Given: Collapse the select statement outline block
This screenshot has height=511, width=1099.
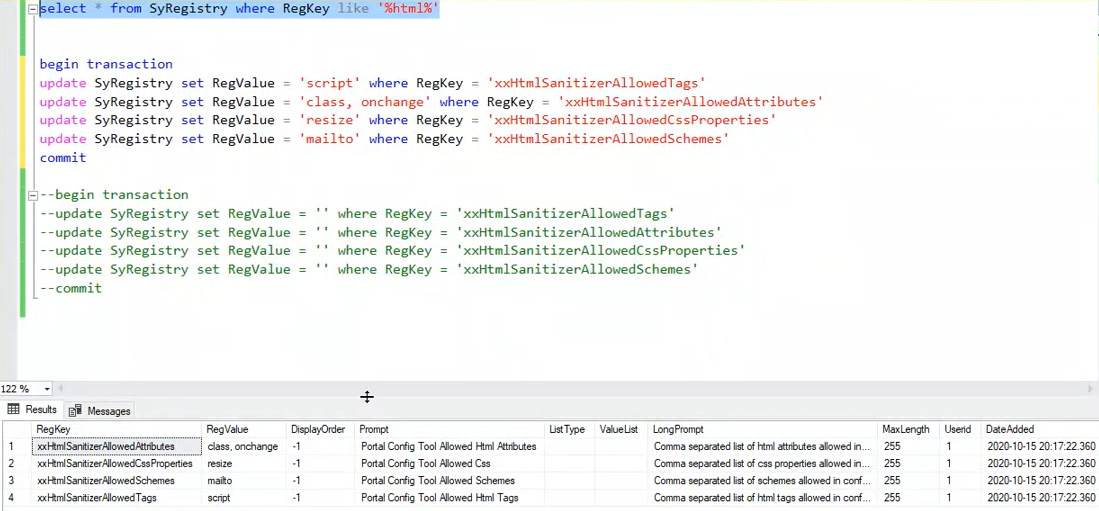Looking at the screenshot, I should tap(32, 9).
